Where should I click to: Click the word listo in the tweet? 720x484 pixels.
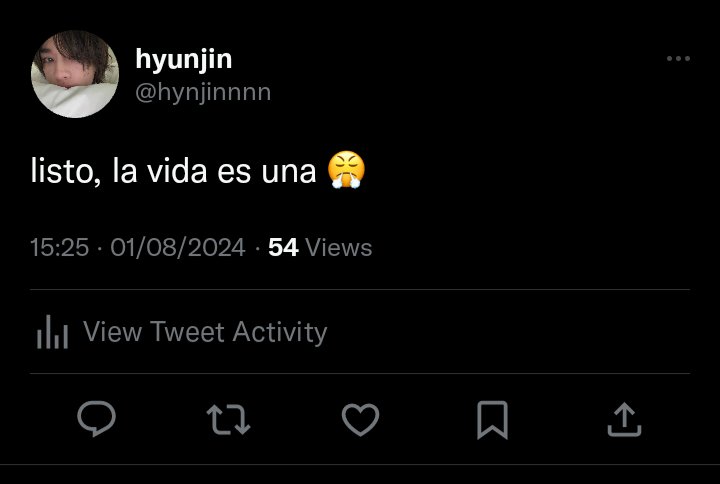[x=62, y=172]
